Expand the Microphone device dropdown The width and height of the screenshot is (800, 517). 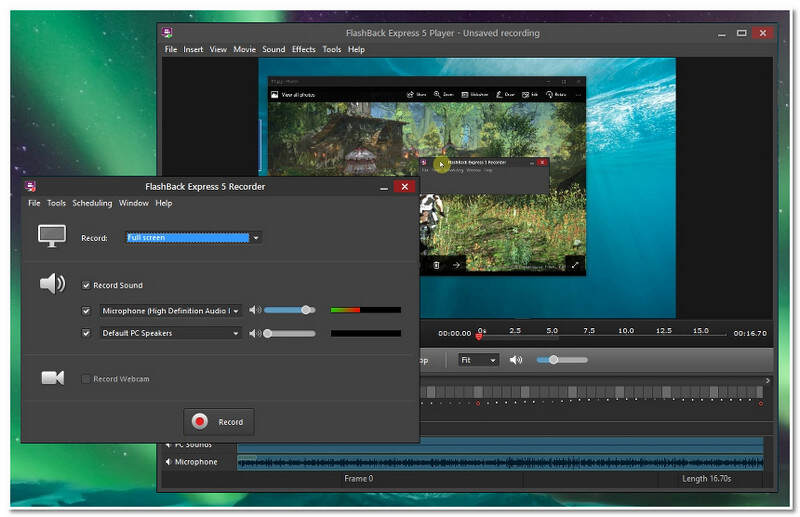pyautogui.click(x=236, y=311)
